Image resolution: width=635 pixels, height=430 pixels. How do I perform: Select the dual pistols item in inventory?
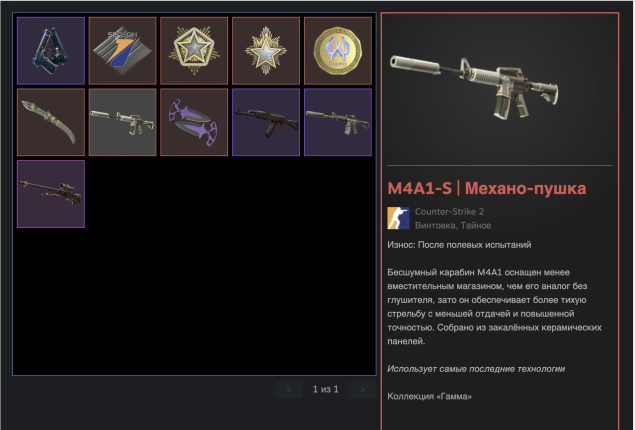[x=51, y=51]
